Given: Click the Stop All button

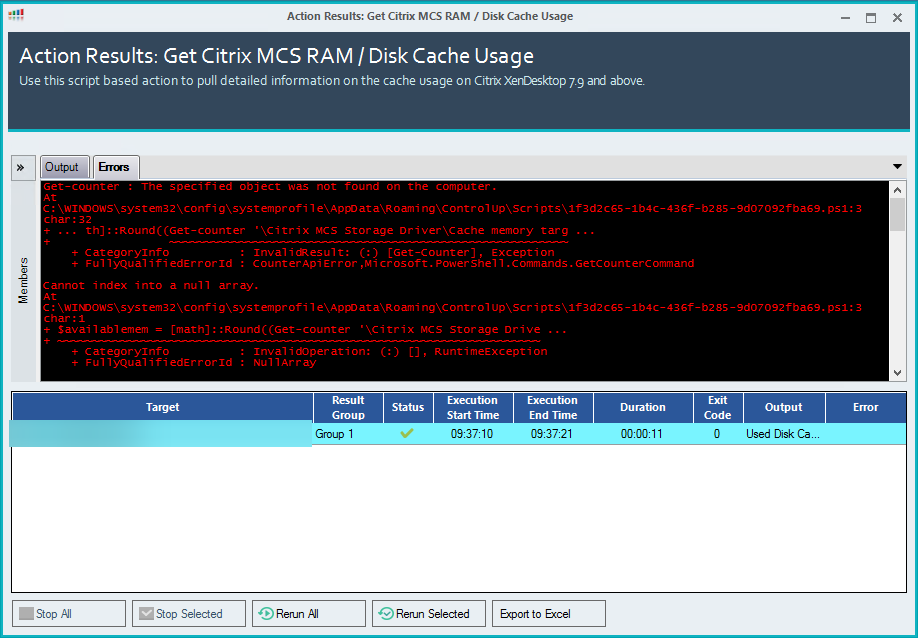Looking at the screenshot, I should coord(69,613).
